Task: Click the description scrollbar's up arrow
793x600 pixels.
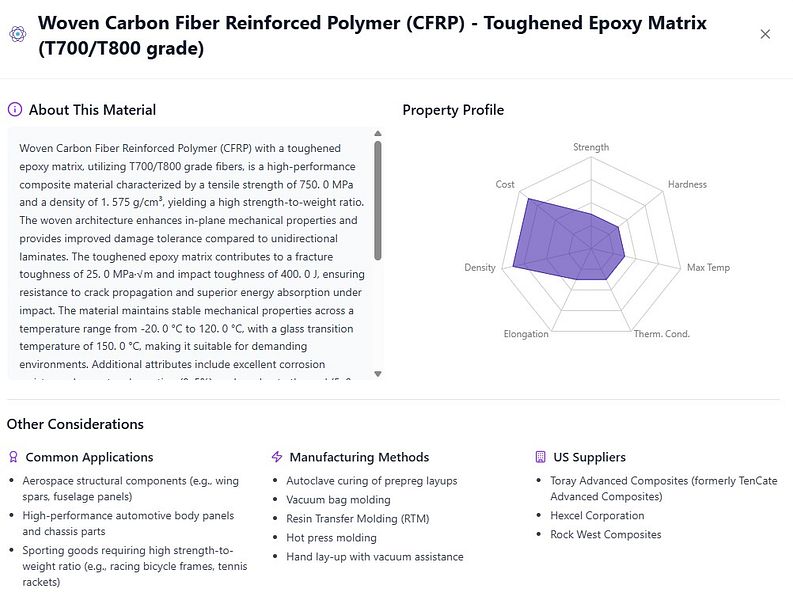Action: click(378, 134)
